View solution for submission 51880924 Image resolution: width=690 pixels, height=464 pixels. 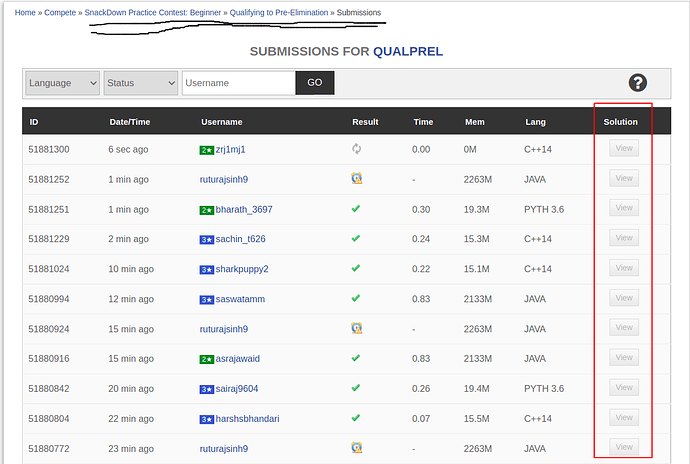[x=624, y=328]
